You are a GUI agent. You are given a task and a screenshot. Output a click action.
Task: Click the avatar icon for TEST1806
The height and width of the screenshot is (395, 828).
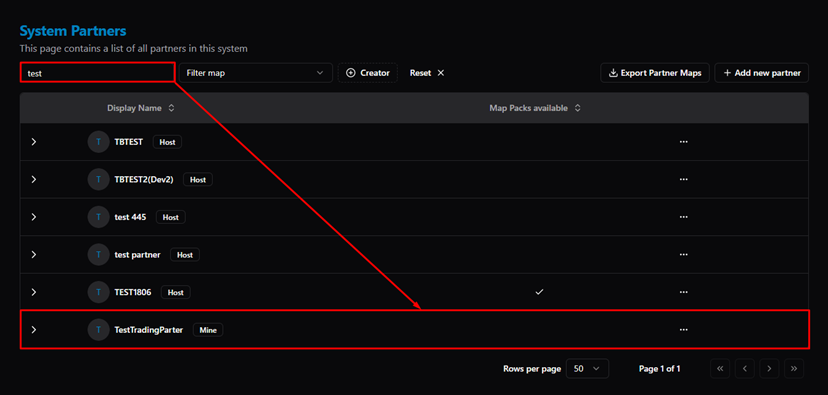coord(98,292)
